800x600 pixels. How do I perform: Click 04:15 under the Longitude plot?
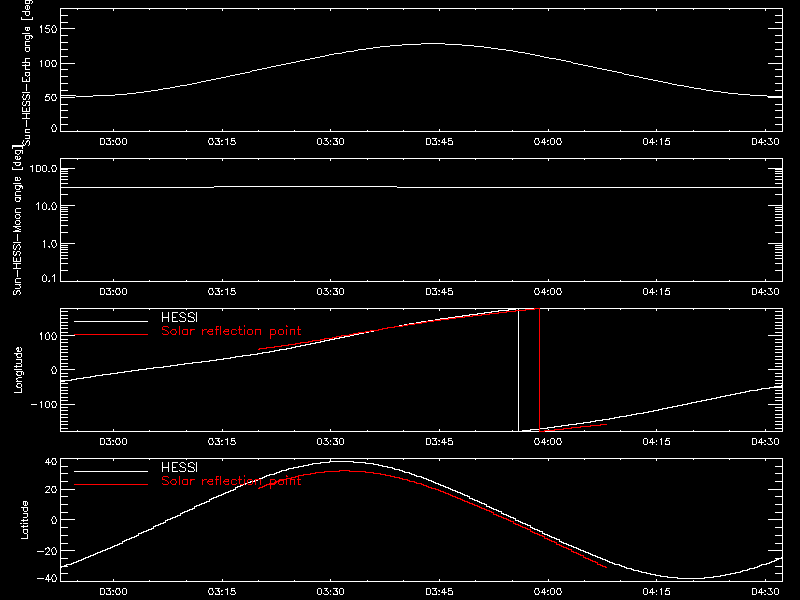[657, 442]
